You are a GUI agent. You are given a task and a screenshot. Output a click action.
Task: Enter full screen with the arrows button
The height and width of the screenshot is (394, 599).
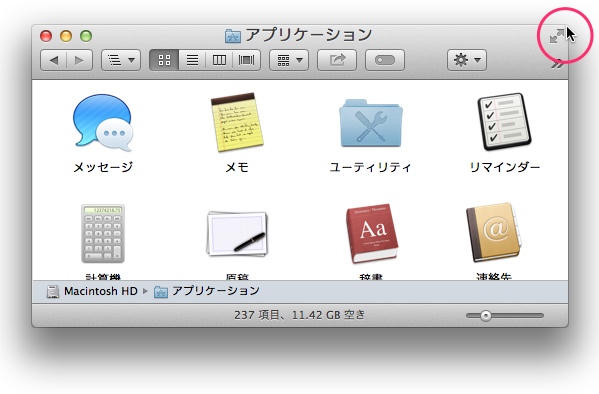point(557,36)
